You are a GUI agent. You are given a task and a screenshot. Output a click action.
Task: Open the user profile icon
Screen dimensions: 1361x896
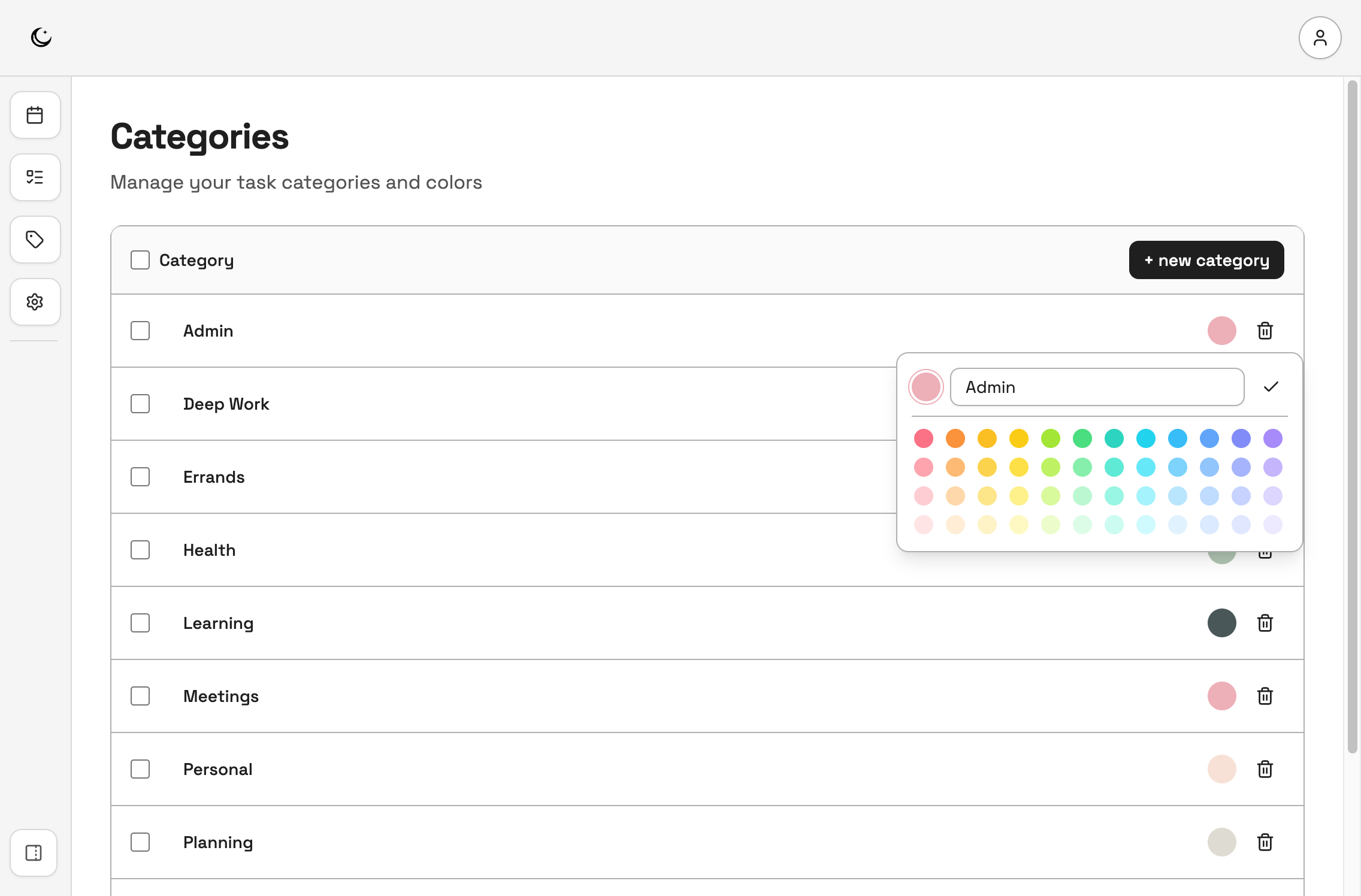point(1320,38)
